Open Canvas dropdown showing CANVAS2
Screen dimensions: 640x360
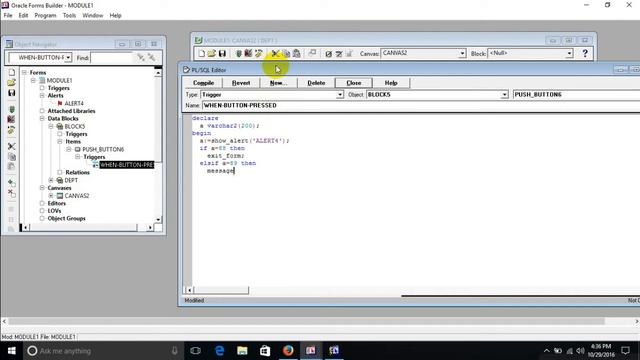[x=462, y=53]
